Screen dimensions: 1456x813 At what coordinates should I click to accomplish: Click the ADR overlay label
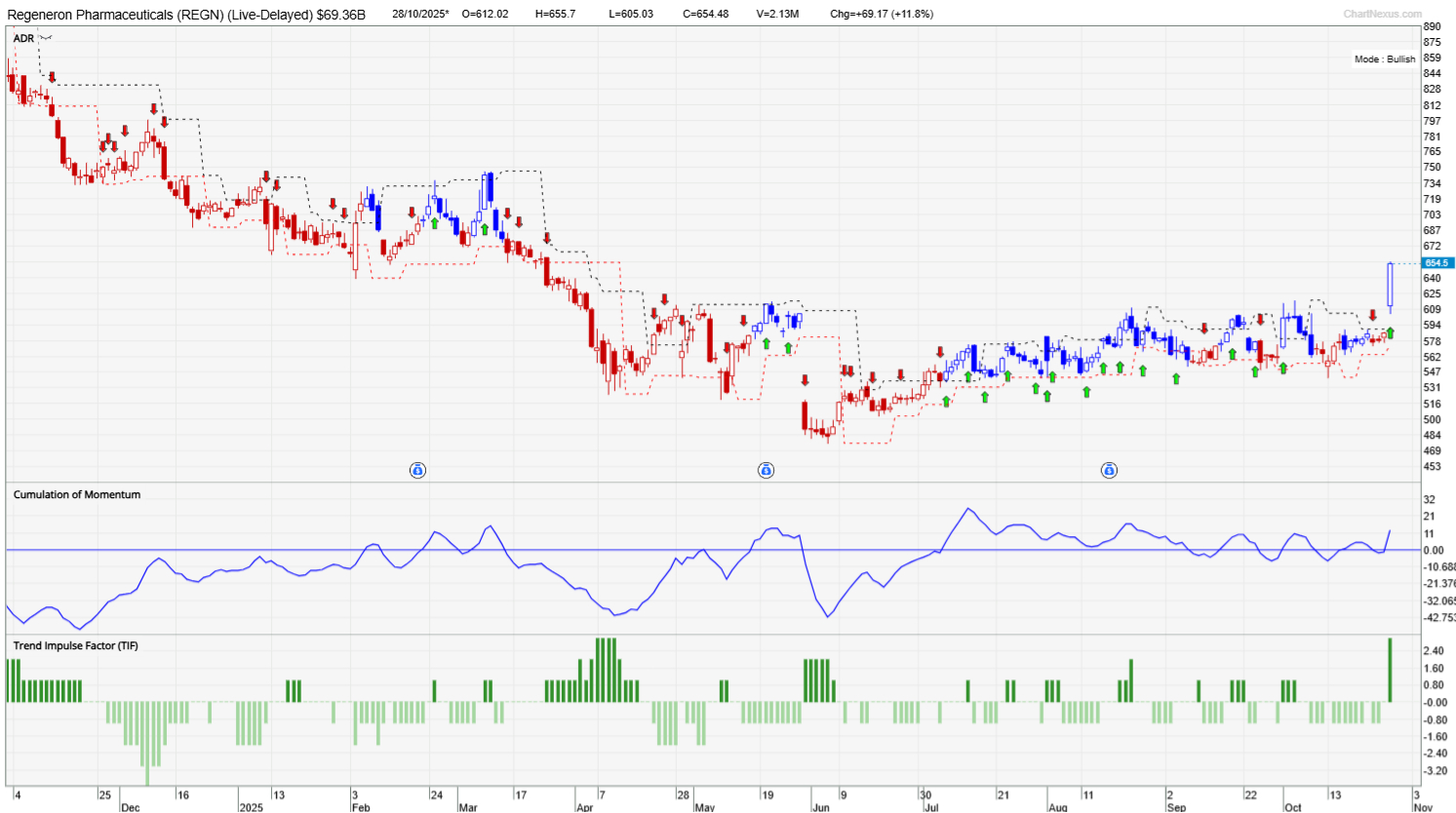(x=23, y=38)
